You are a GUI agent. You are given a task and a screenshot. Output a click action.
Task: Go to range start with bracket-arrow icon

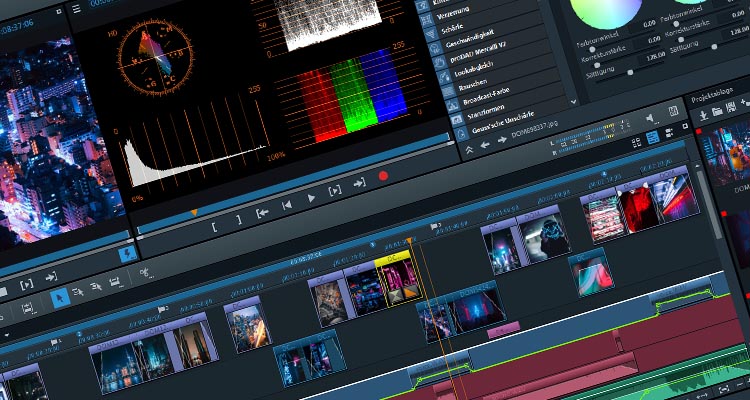[262, 213]
